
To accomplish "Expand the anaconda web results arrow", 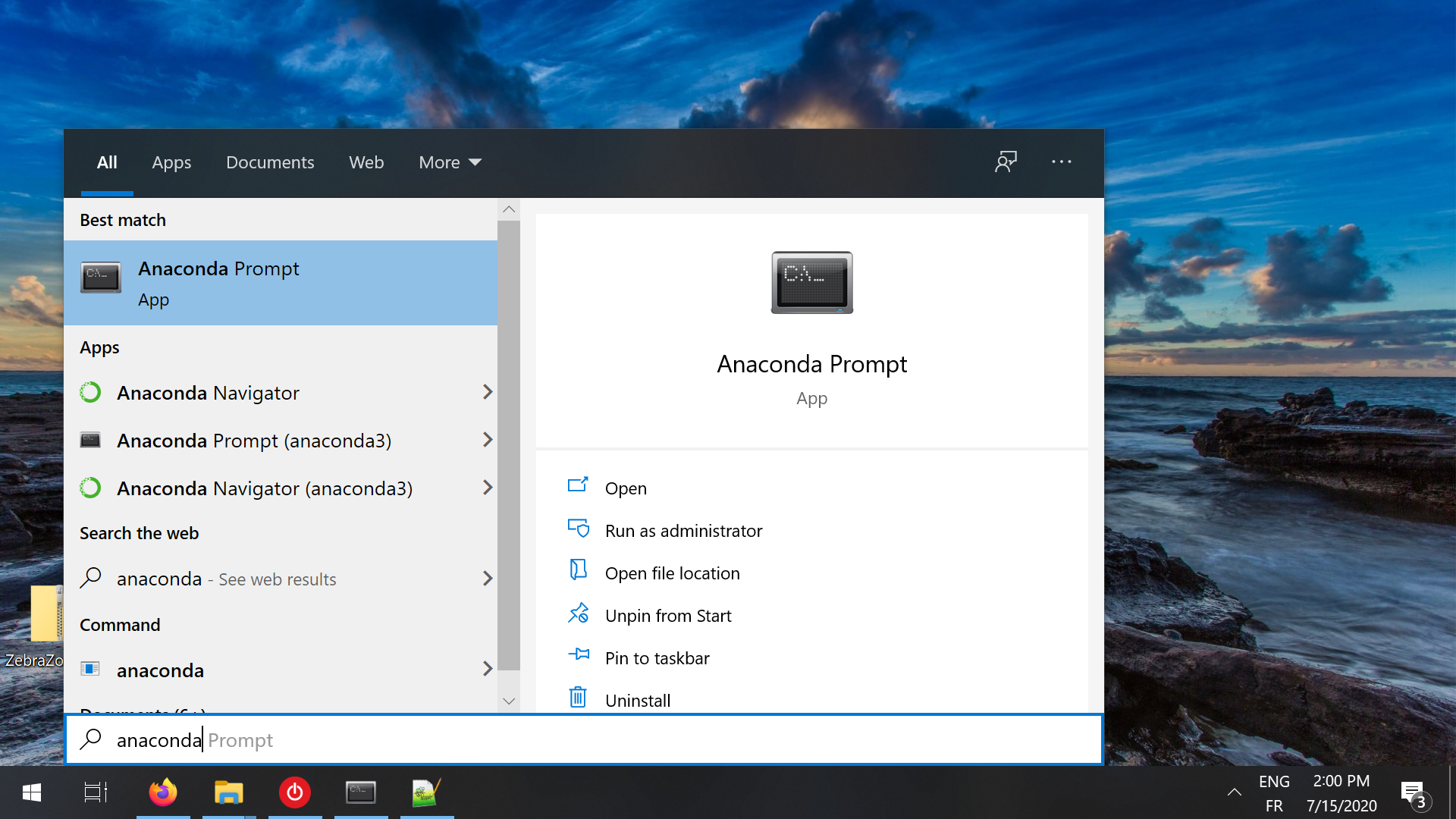I will 488,579.
